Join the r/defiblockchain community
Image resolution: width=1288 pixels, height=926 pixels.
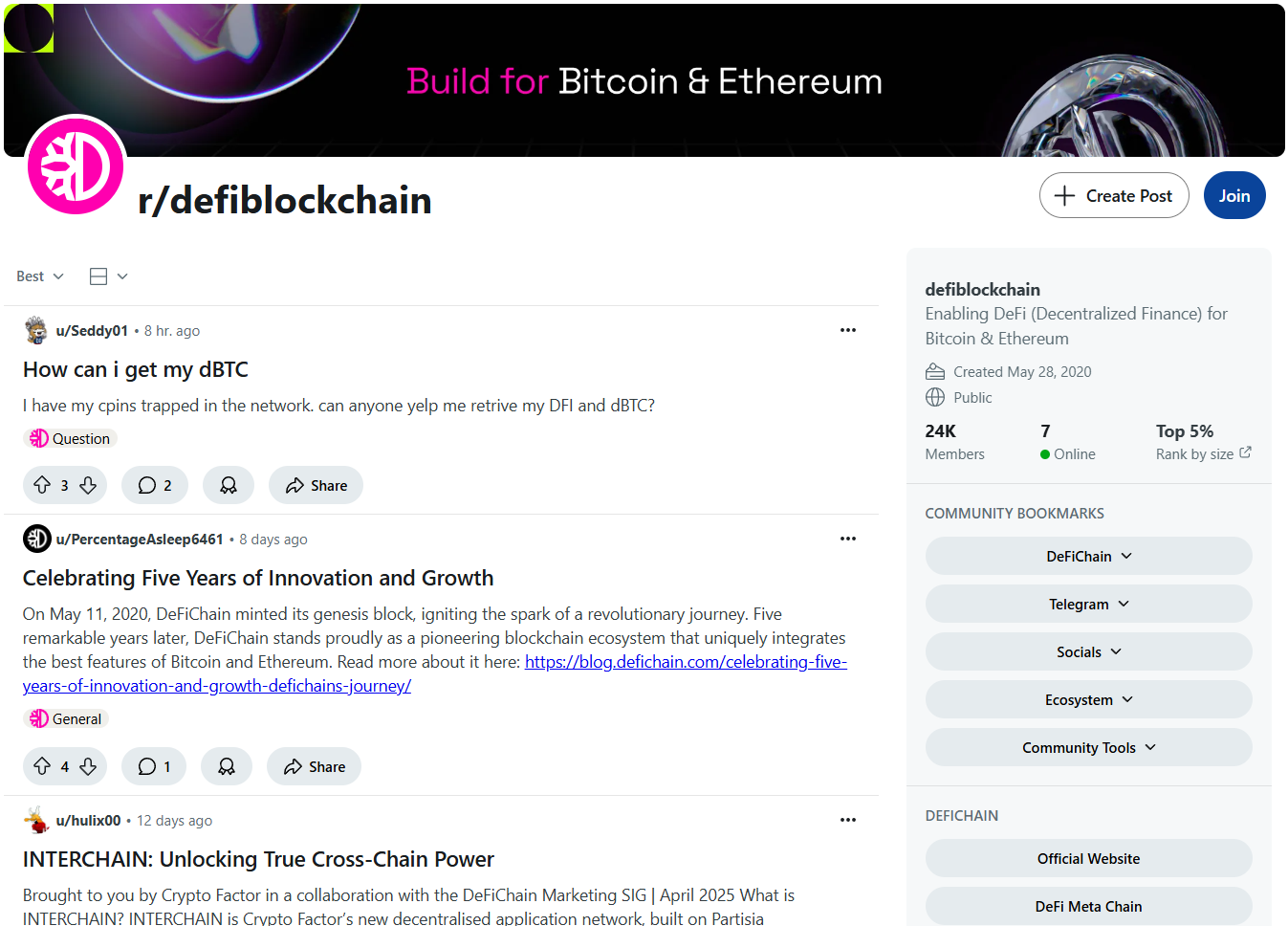[x=1234, y=195]
